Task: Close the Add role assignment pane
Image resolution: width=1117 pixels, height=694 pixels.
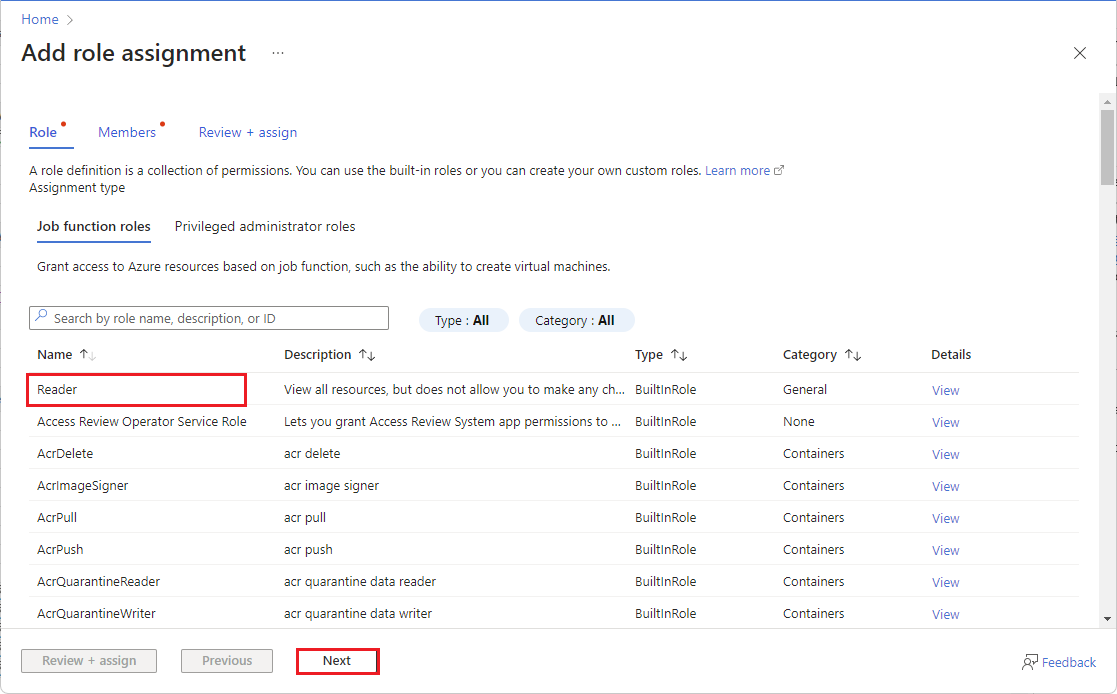Action: point(1079,53)
